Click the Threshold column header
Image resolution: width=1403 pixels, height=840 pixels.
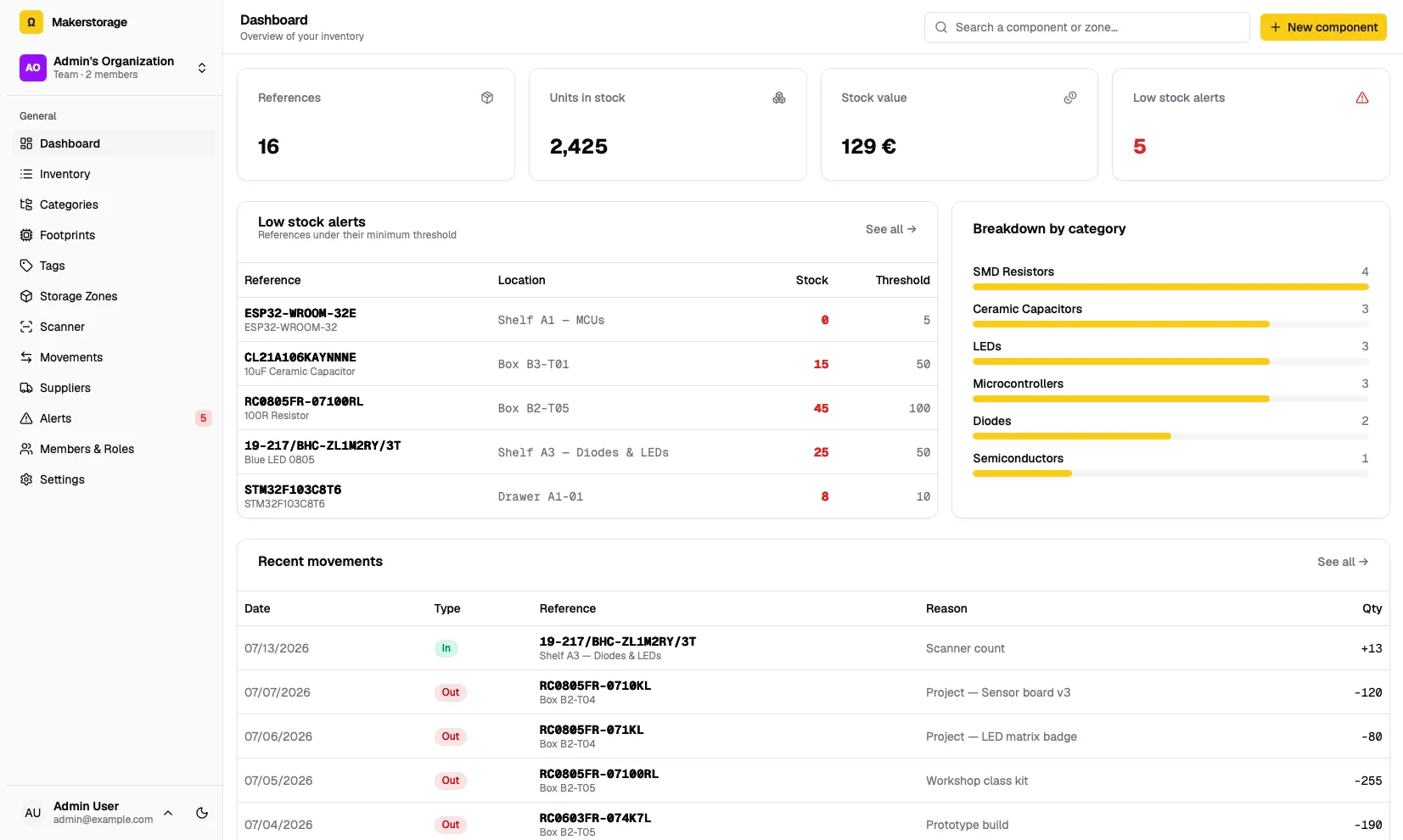(x=903, y=280)
